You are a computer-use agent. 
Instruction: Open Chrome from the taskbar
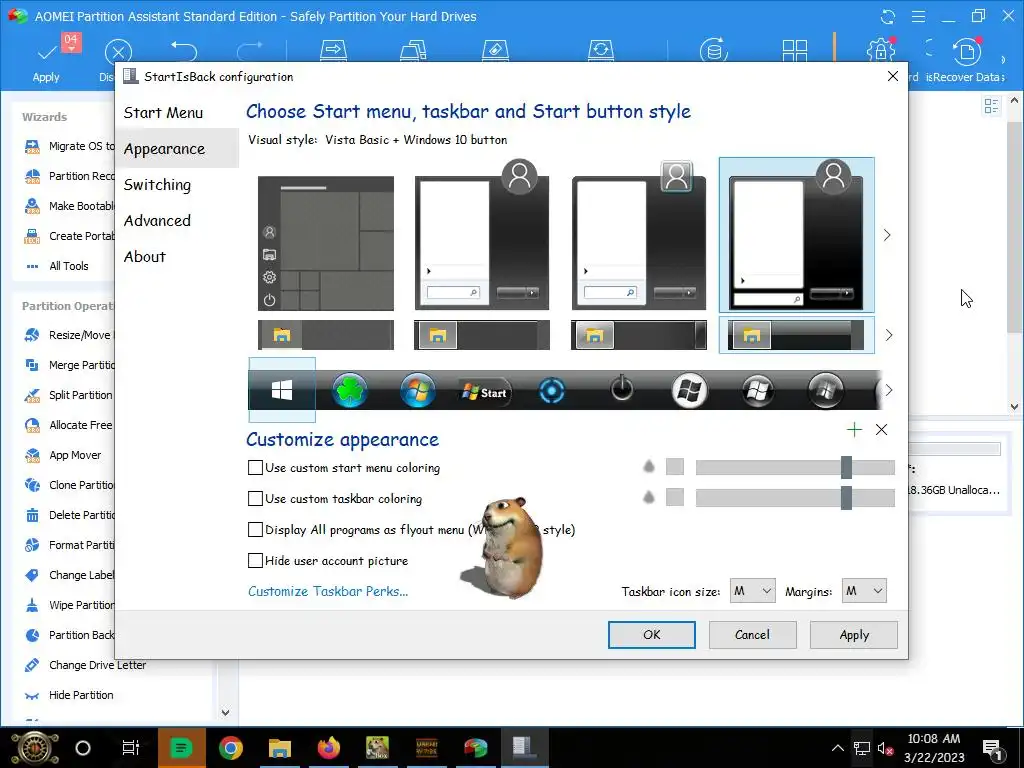231,748
